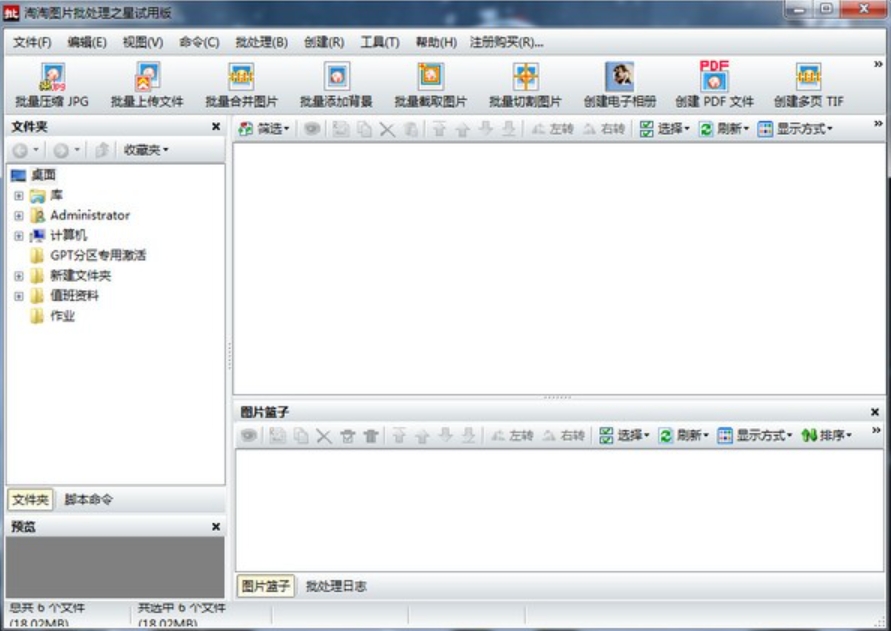Screen dimensions: 891x631
Task: Select the GPT分区专用激活 folder
Action: tap(98, 255)
